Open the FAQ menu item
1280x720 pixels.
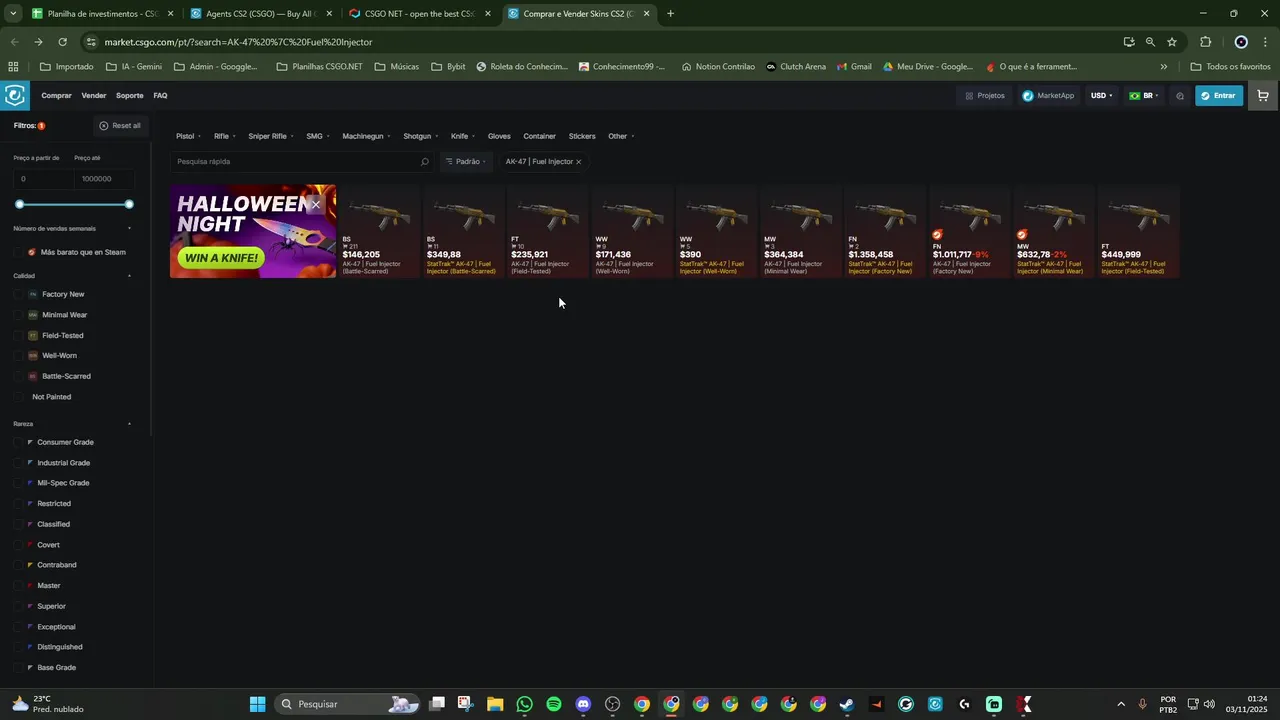click(160, 96)
